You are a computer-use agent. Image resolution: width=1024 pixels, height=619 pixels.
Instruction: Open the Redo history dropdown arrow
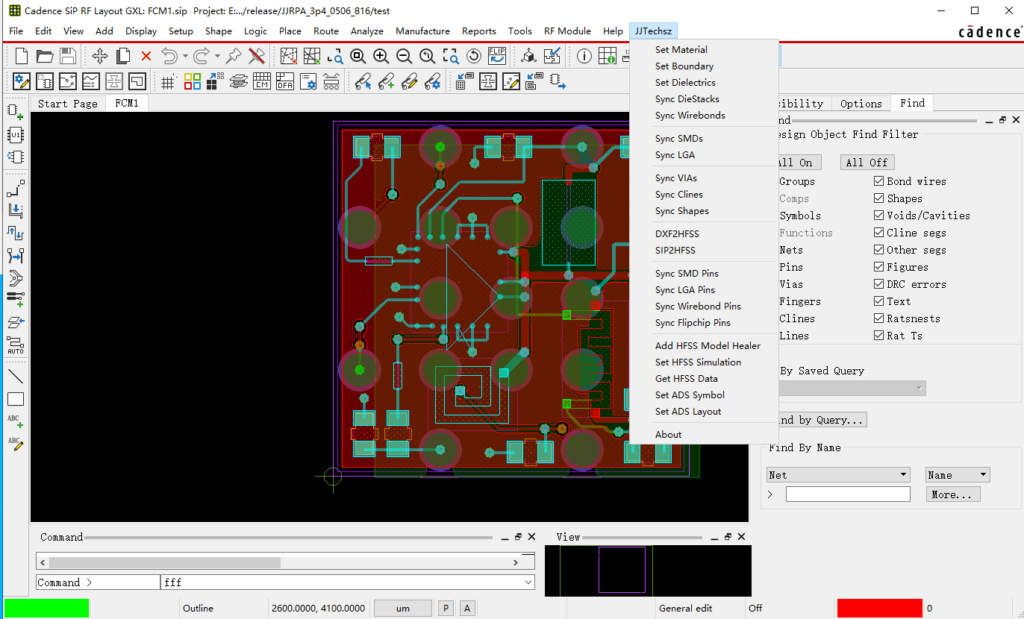click(217, 56)
